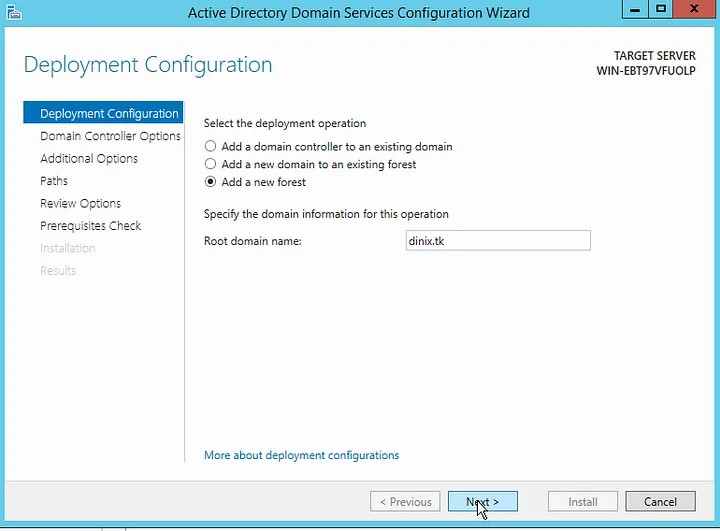This screenshot has height=531, width=720.
Task: Click the window title text
Action: click(359, 13)
